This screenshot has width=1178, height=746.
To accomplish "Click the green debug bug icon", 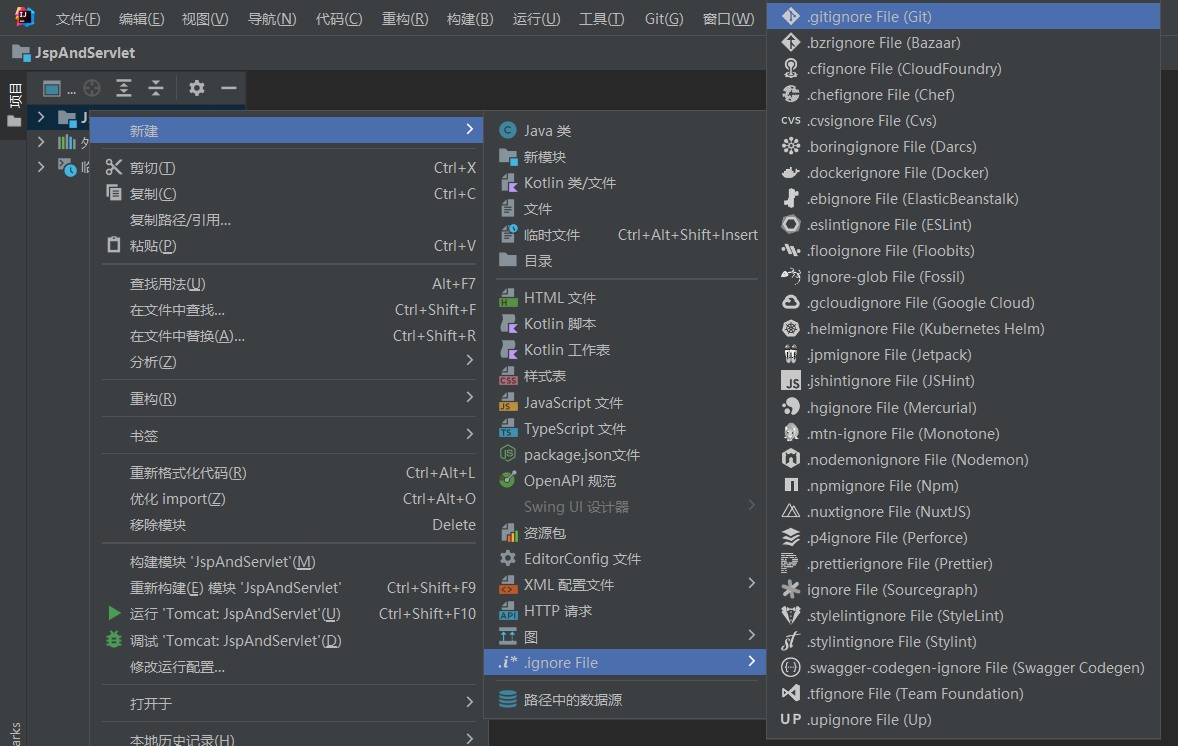I will tap(113, 640).
